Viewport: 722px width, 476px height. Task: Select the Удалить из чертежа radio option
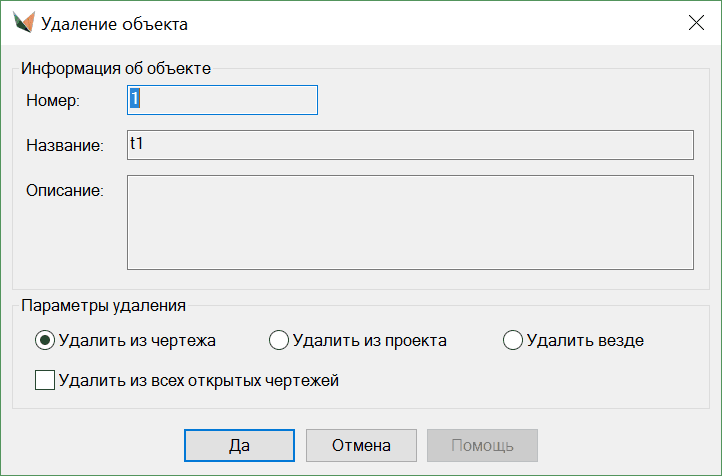click(x=45, y=340)
